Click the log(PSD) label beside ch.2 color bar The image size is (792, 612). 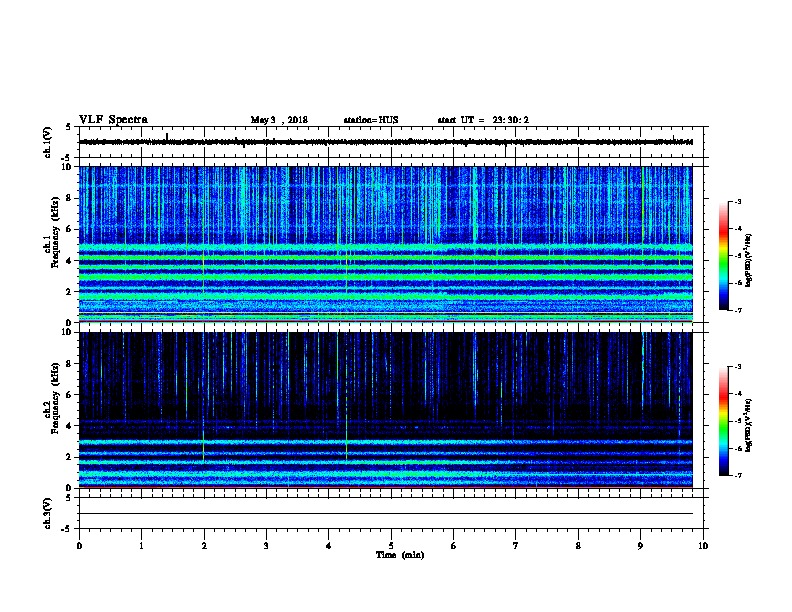pyautogui.click(x=748, y=425)
